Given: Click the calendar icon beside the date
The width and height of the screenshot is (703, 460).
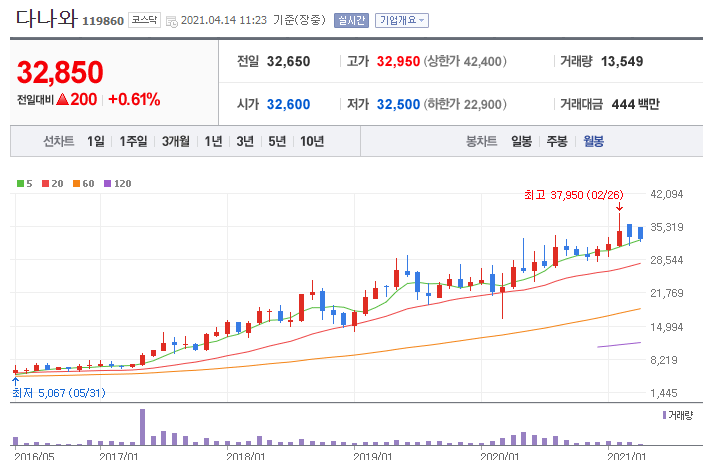Looking at the screenshot, I should coord(171,20).
